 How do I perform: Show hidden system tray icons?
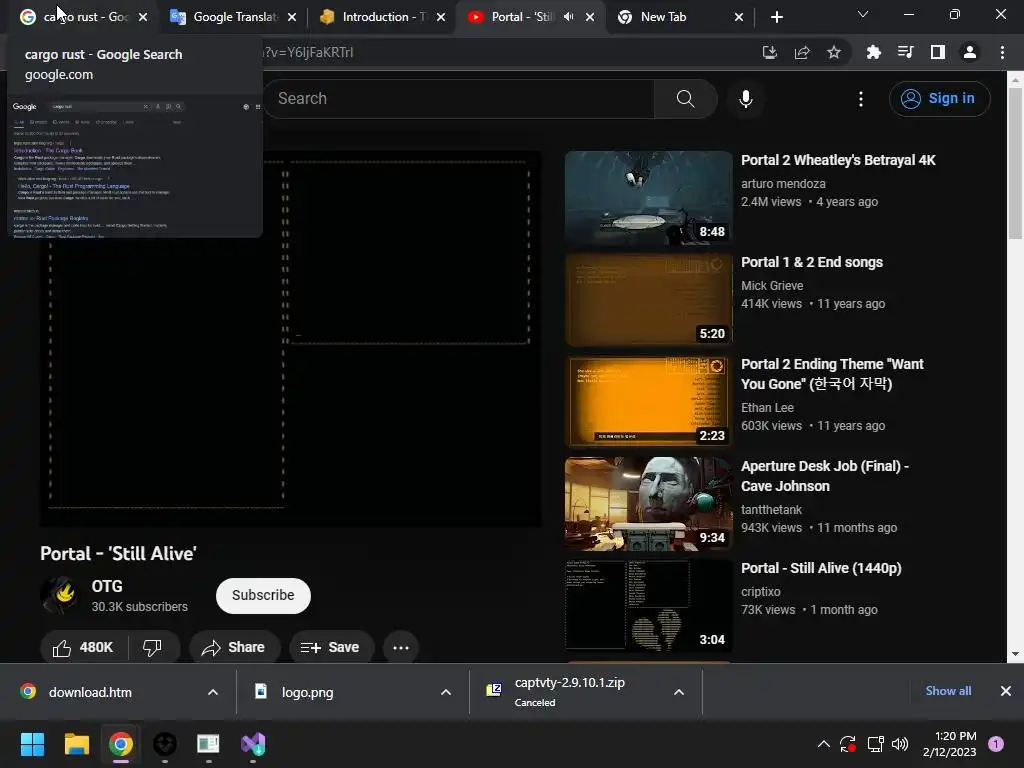click(824, 744)
